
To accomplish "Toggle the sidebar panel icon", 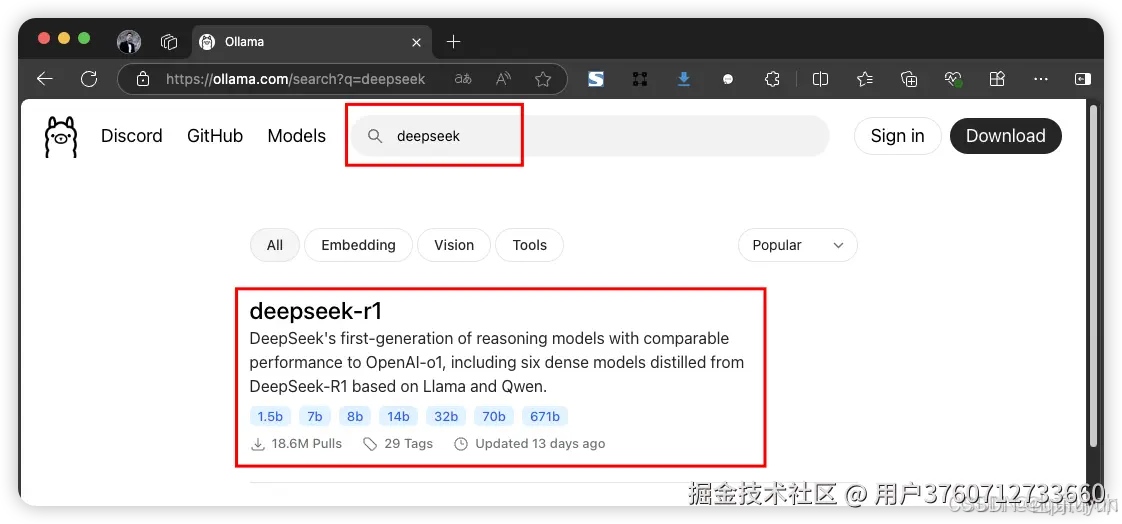I will pos(1082,79).
